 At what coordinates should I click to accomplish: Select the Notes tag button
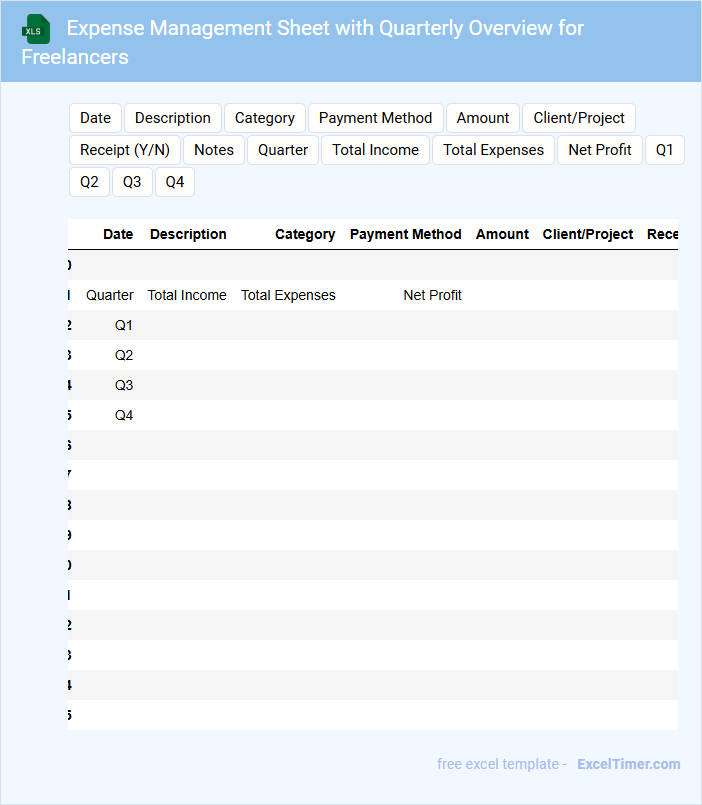(214, 150)
